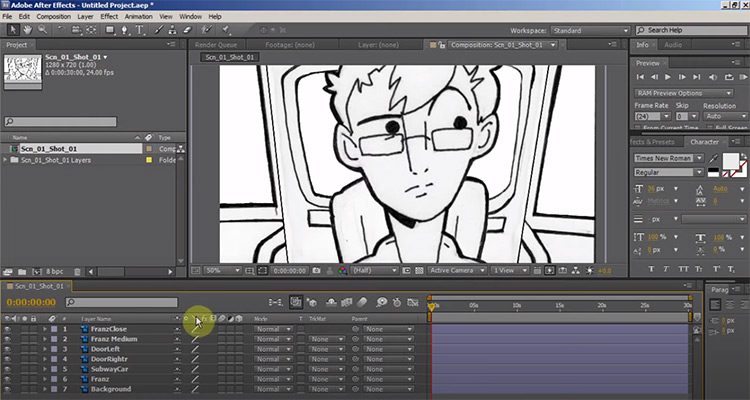Screen dimensions: 750x400
Task: Open the Composition menu
Action: click(x=53, y=17)
